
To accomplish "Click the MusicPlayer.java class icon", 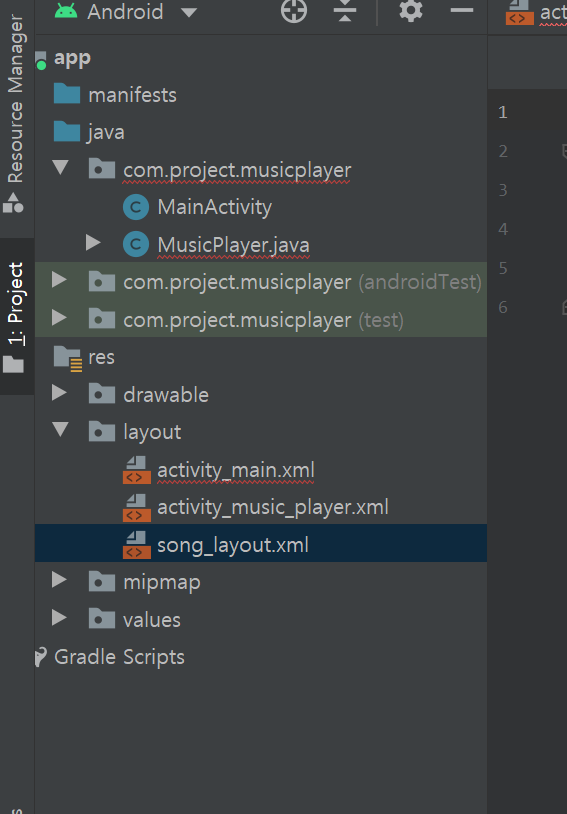I will 136,245.
